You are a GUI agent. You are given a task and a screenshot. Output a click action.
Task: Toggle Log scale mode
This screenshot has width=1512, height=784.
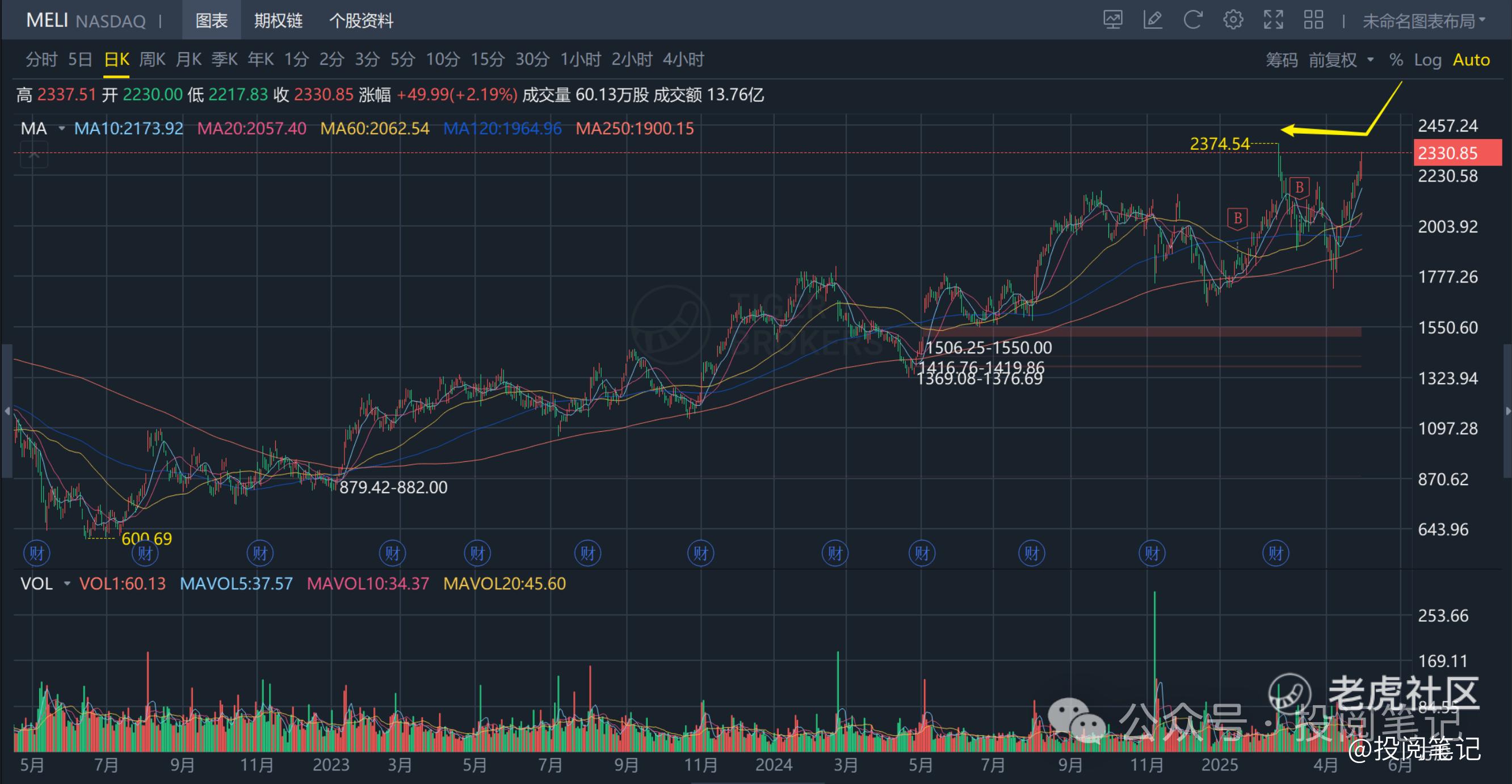point(1427,60)
